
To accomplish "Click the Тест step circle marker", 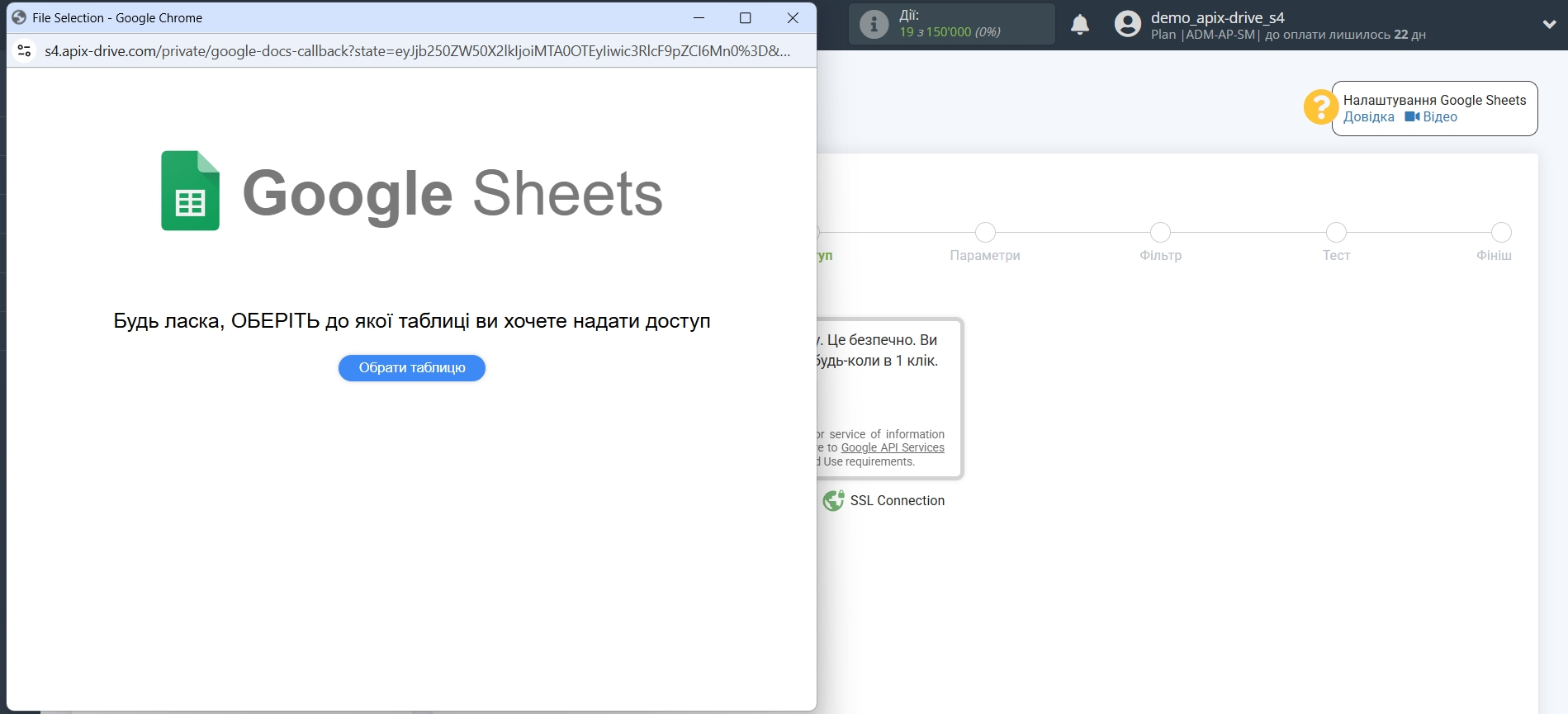I will 1336,232.
